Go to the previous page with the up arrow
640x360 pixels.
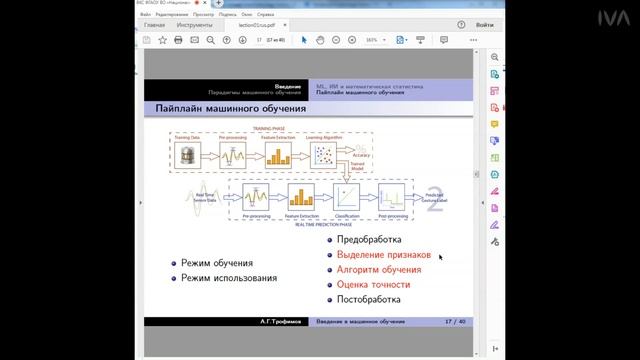click(x=227, y=40)
